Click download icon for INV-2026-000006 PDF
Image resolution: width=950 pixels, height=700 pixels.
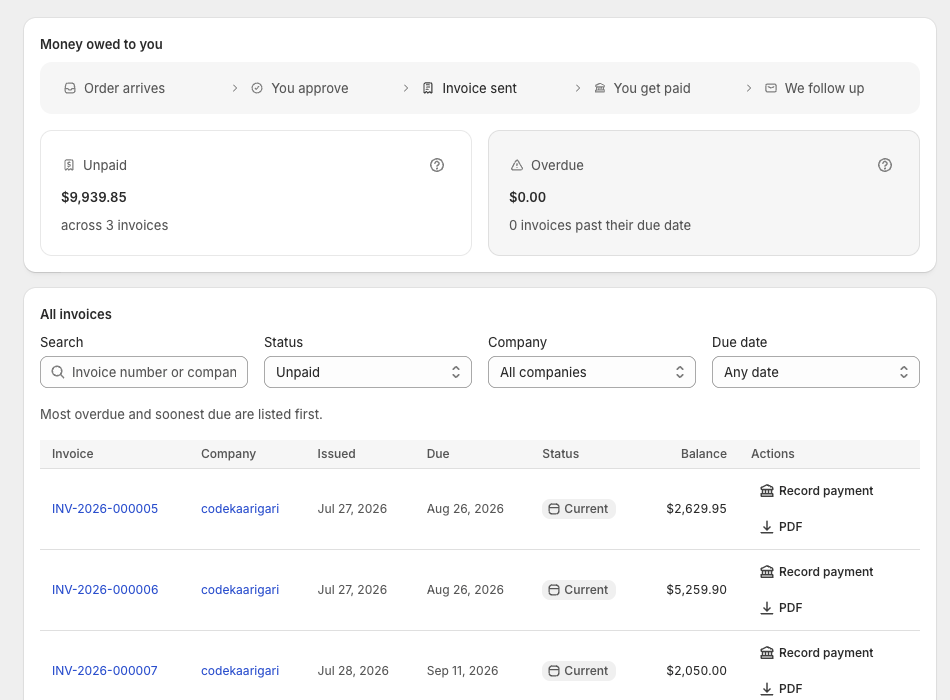tap(766, 608)
